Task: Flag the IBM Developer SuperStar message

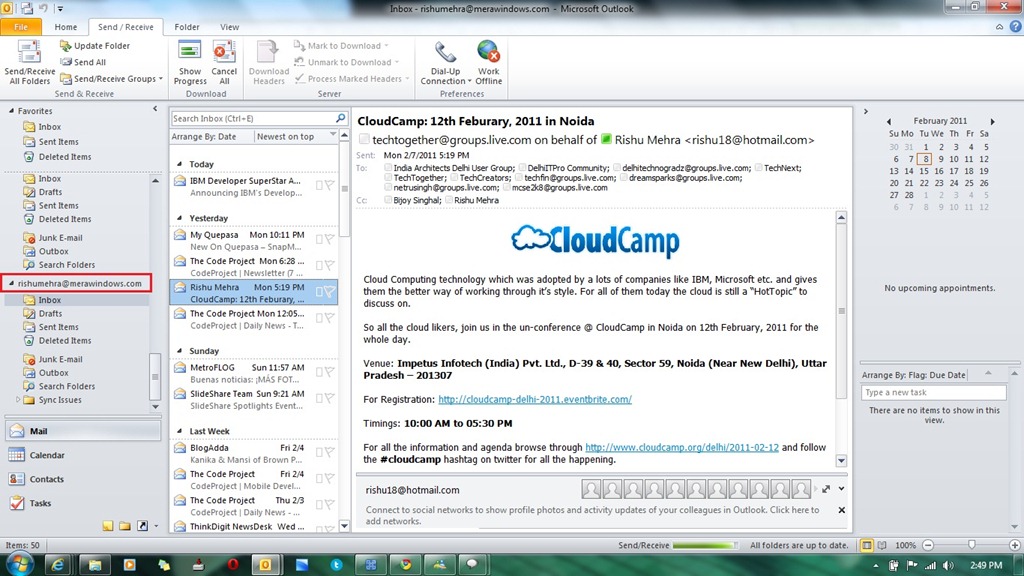Action: [x=329, y=186]
